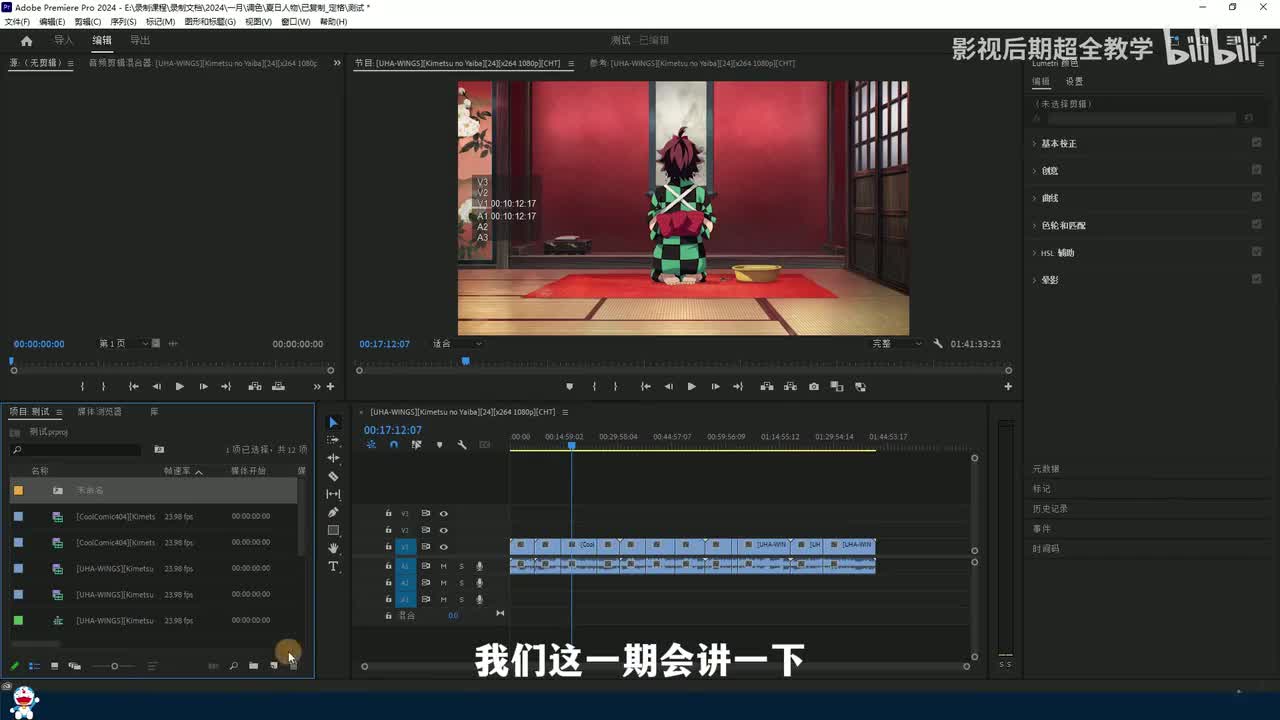Screen dimensions: 1280x720
Task: Open the 序列(S) menu
Action: [123, 21]
